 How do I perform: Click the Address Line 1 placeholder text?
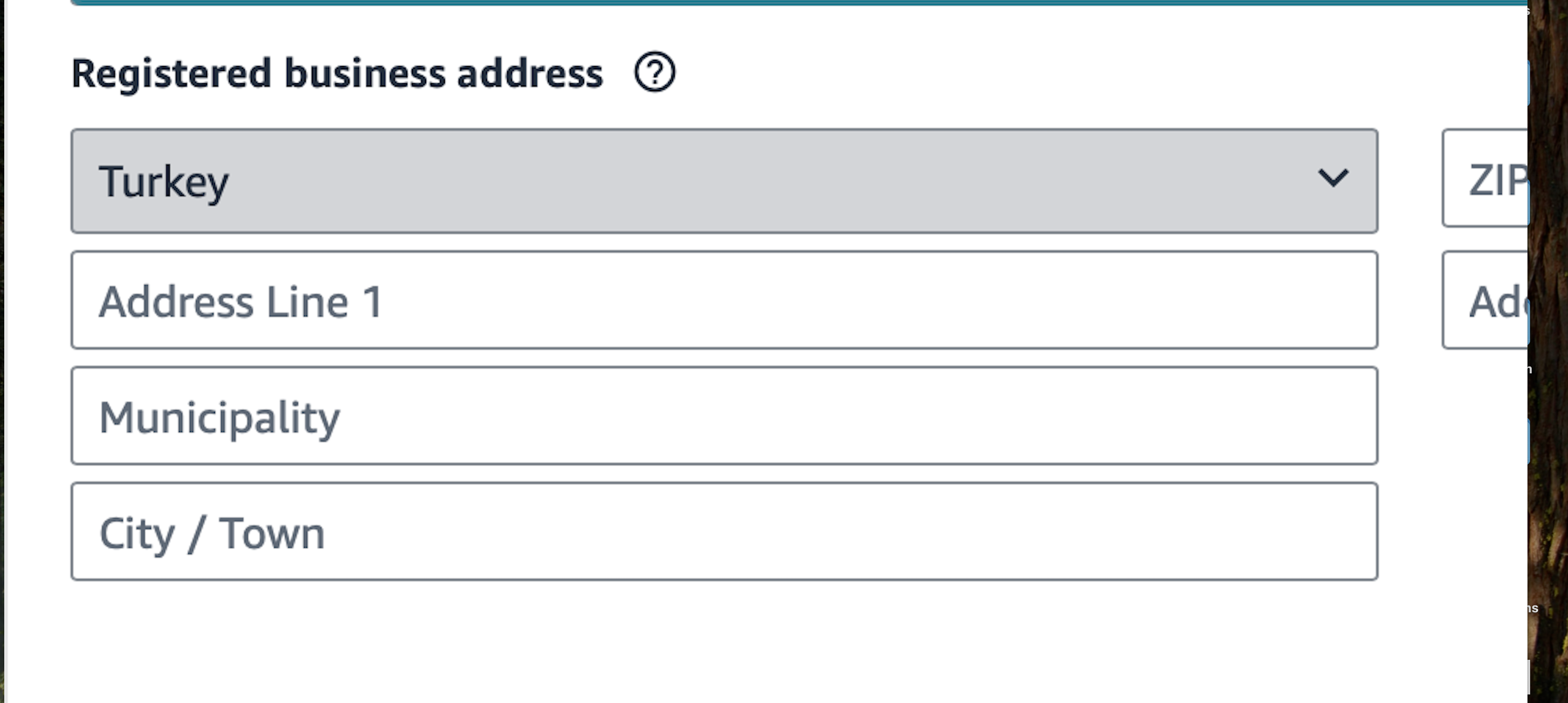241,302
